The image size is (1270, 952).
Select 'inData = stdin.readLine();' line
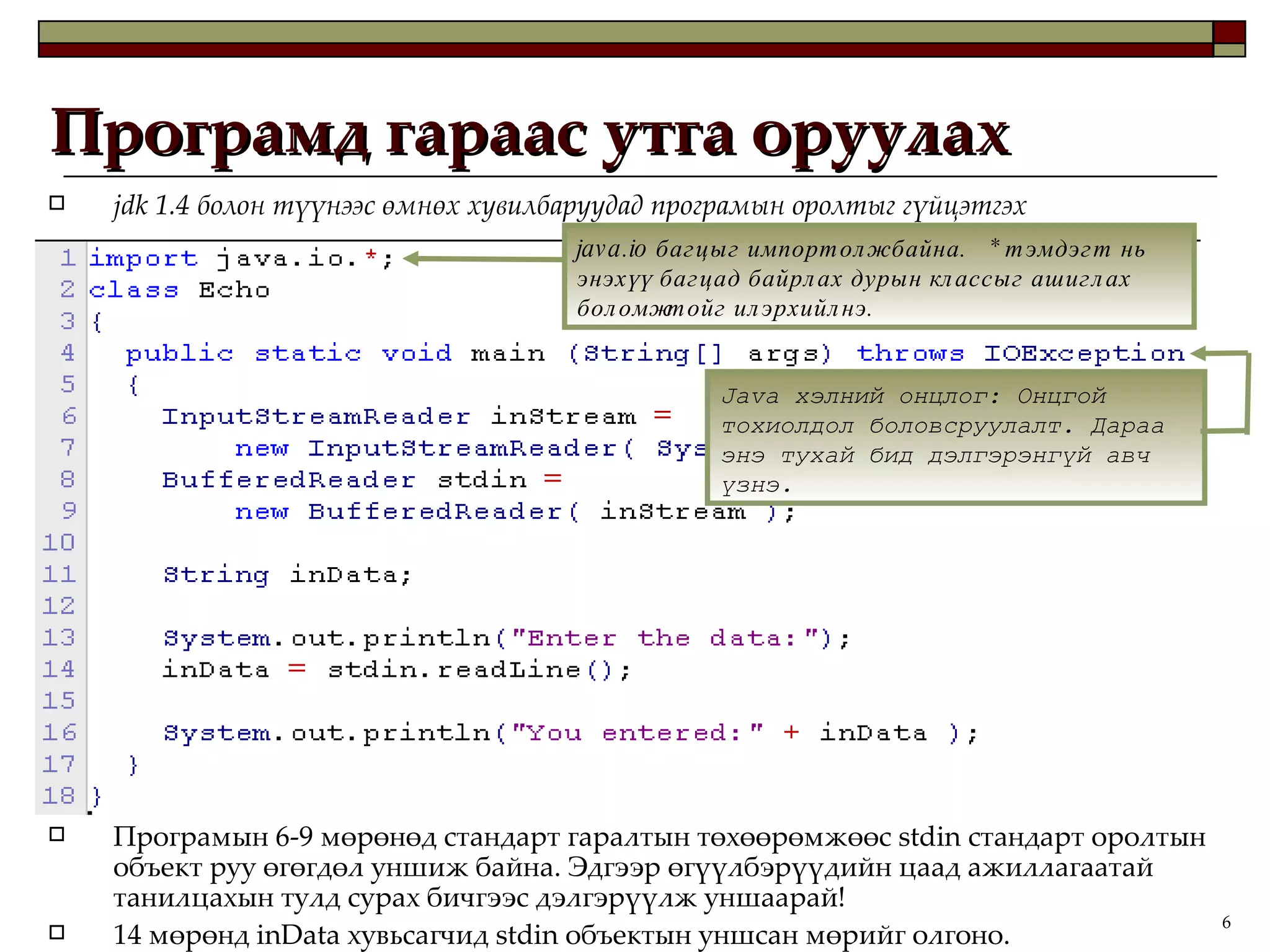pyautogui.click(x=396, y=669)
